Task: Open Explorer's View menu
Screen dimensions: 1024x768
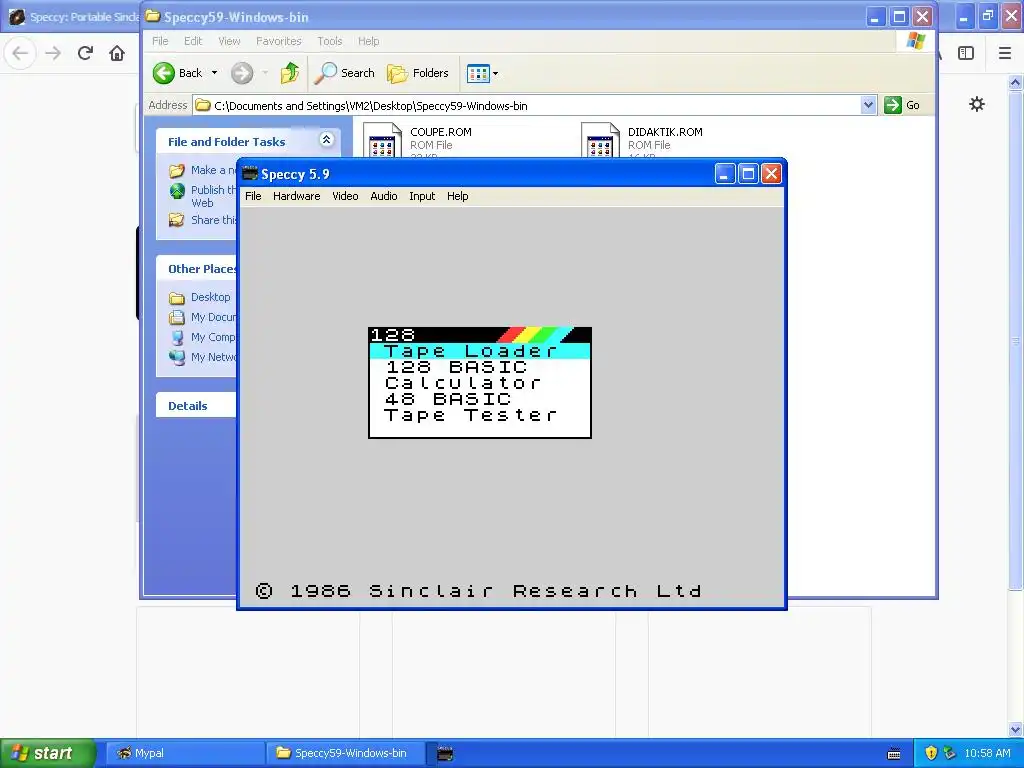Action: click(229, 41)
